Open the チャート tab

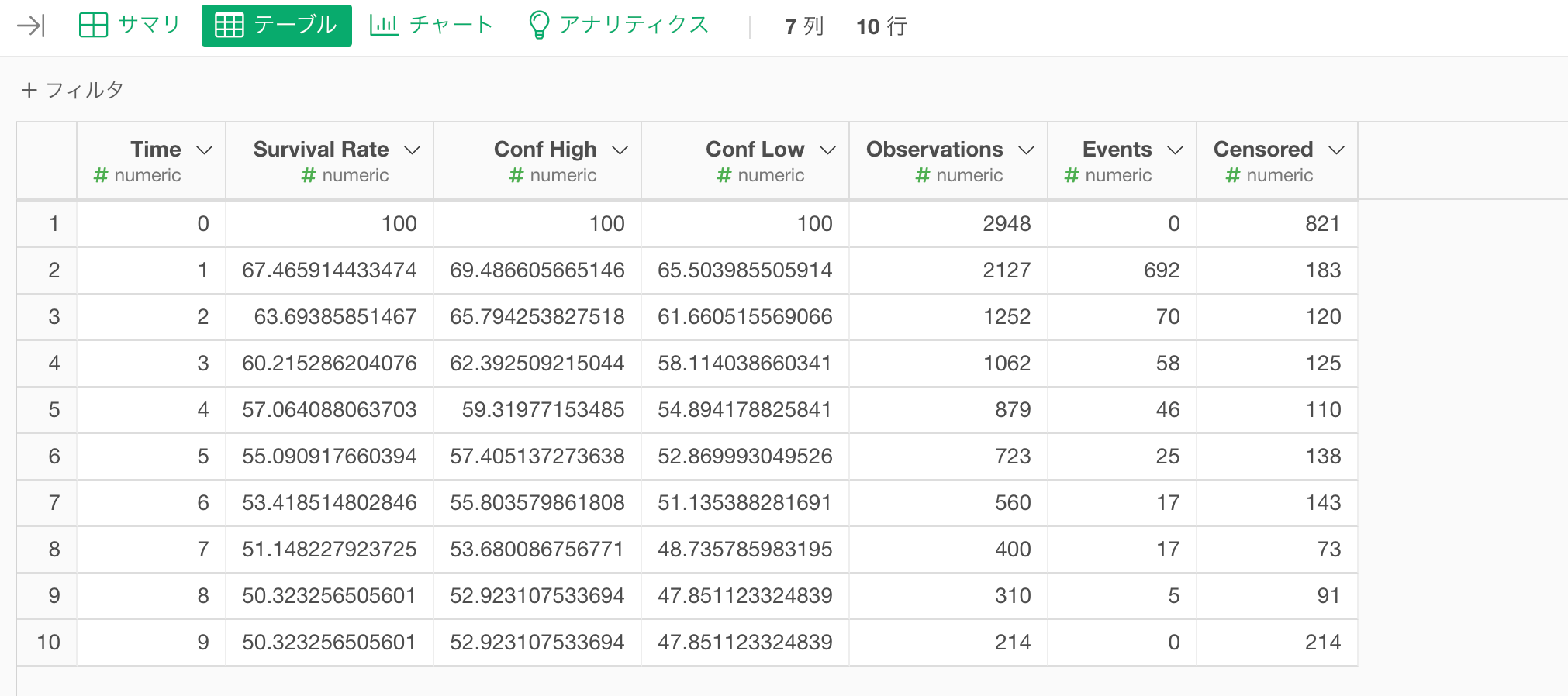coord(431,25)
